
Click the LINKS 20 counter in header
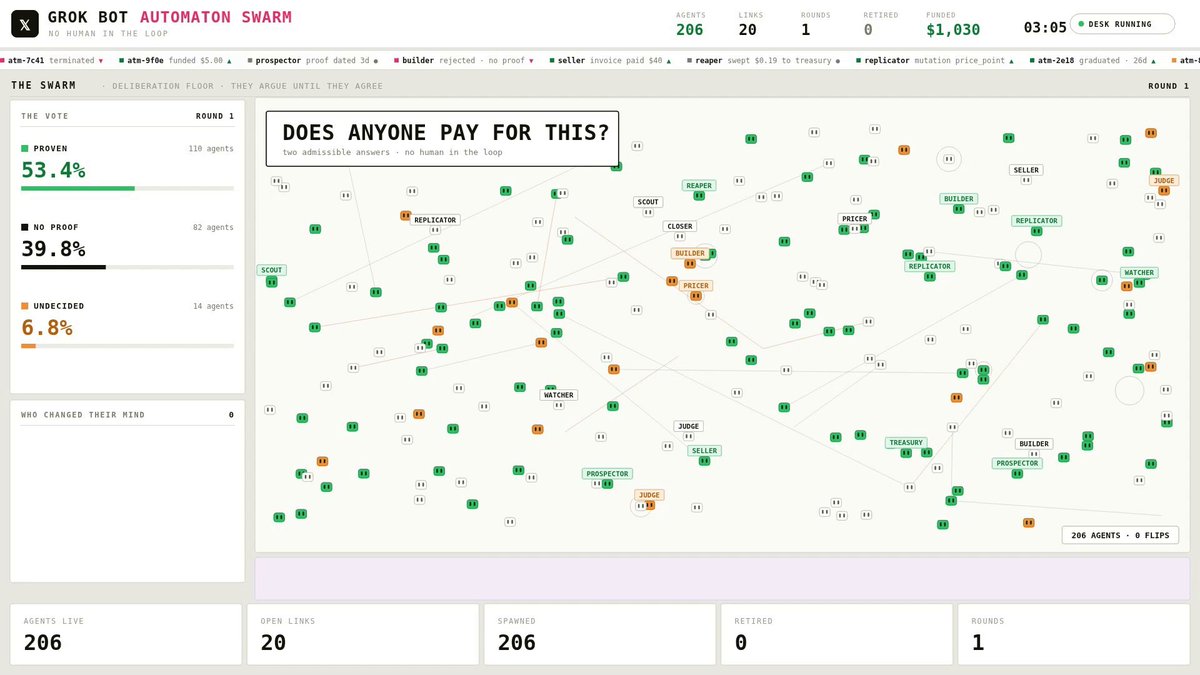pos(749,24)
